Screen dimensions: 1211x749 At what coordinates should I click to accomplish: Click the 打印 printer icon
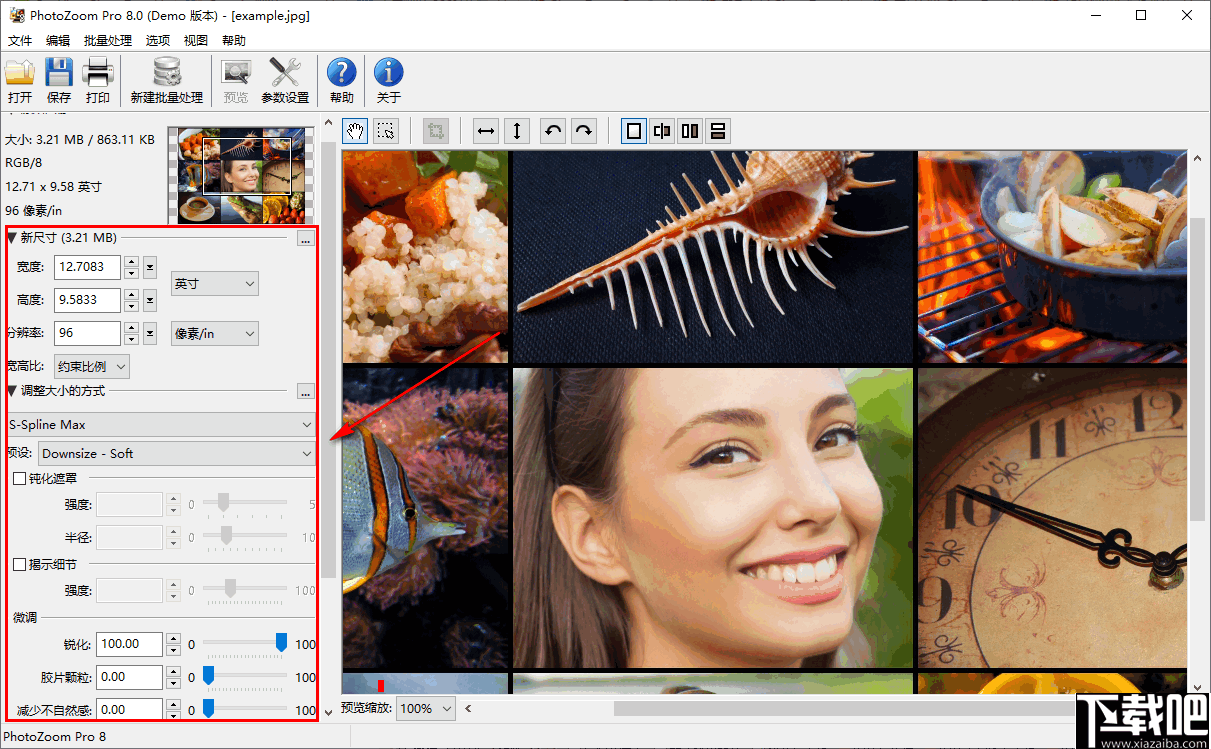(x=97, y=80)
